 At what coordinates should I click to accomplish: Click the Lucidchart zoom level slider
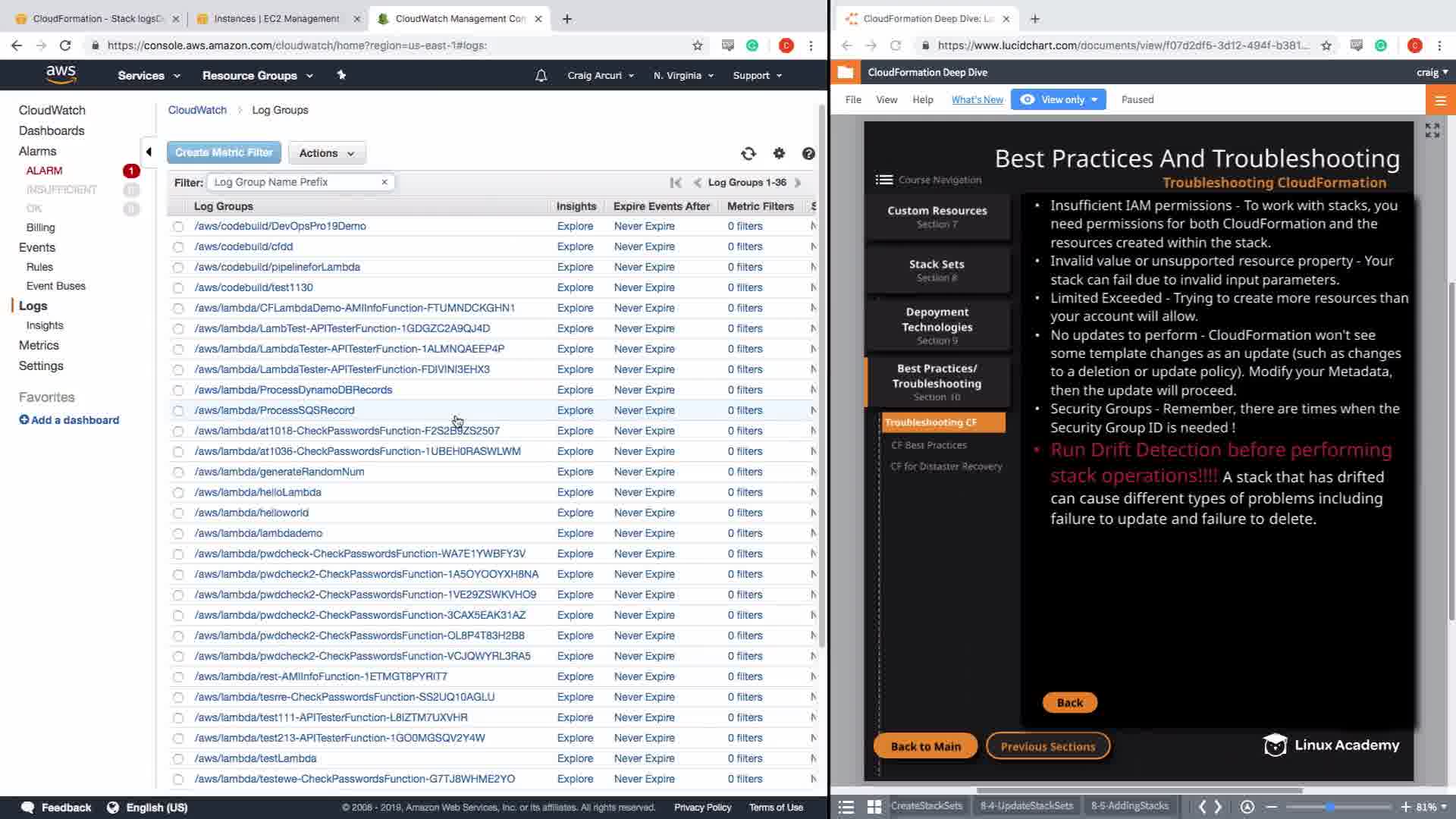(1330, 807)
